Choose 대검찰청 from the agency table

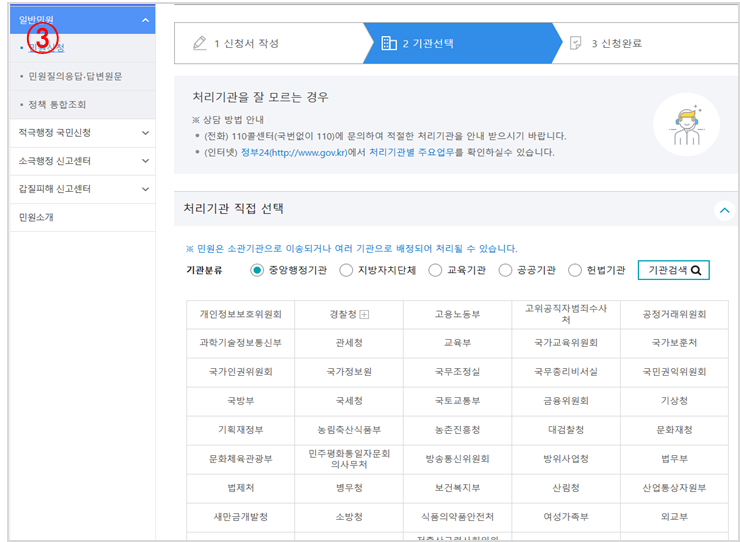tap(566, 430)
